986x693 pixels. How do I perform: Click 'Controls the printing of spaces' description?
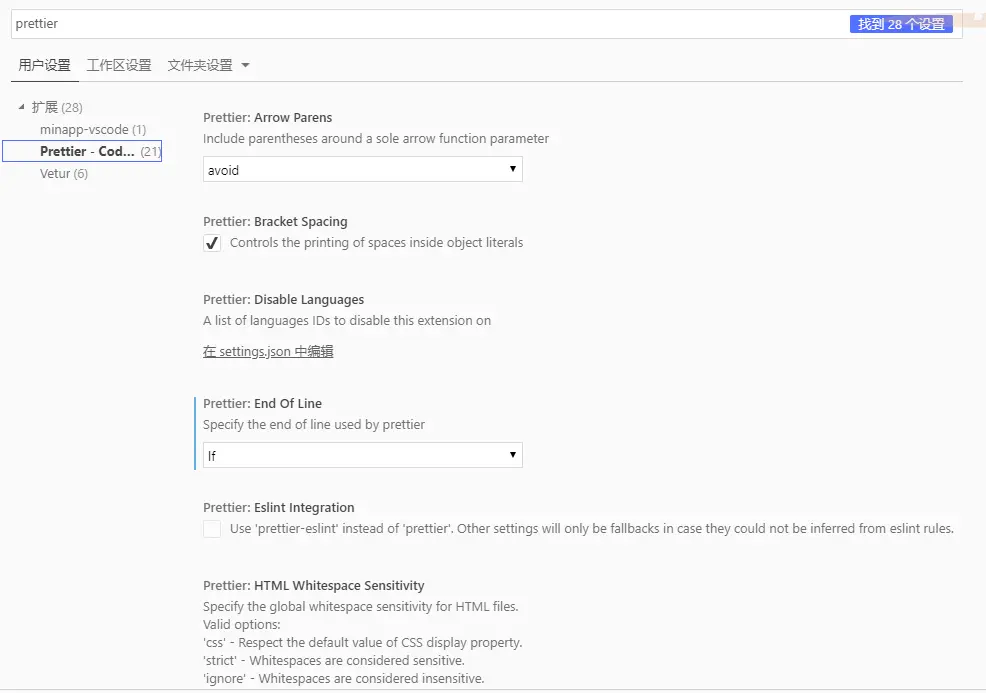(x=376, y=243)
